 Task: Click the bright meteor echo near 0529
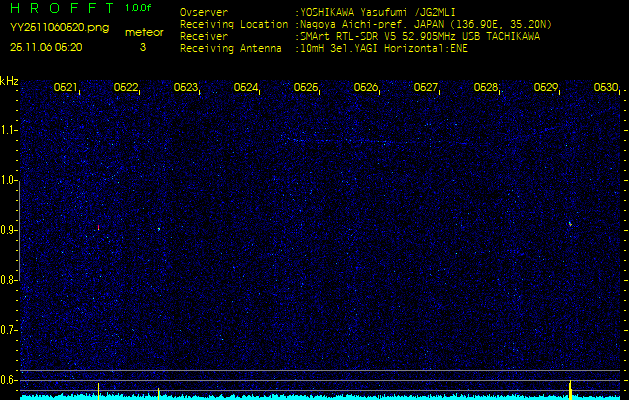click(x=570, y=224)
